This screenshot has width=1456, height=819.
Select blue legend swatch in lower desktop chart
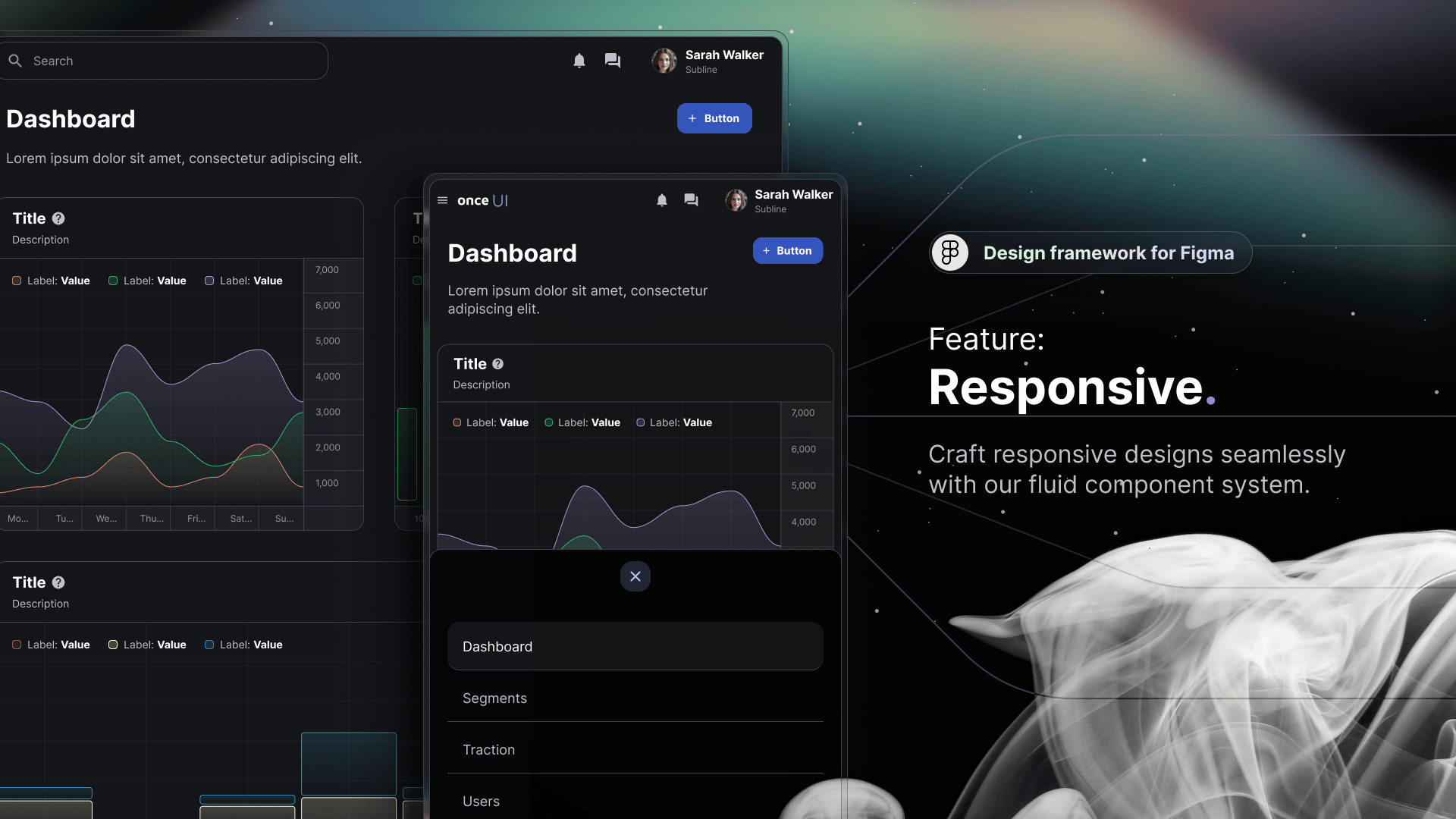click(x=209, y=645)
